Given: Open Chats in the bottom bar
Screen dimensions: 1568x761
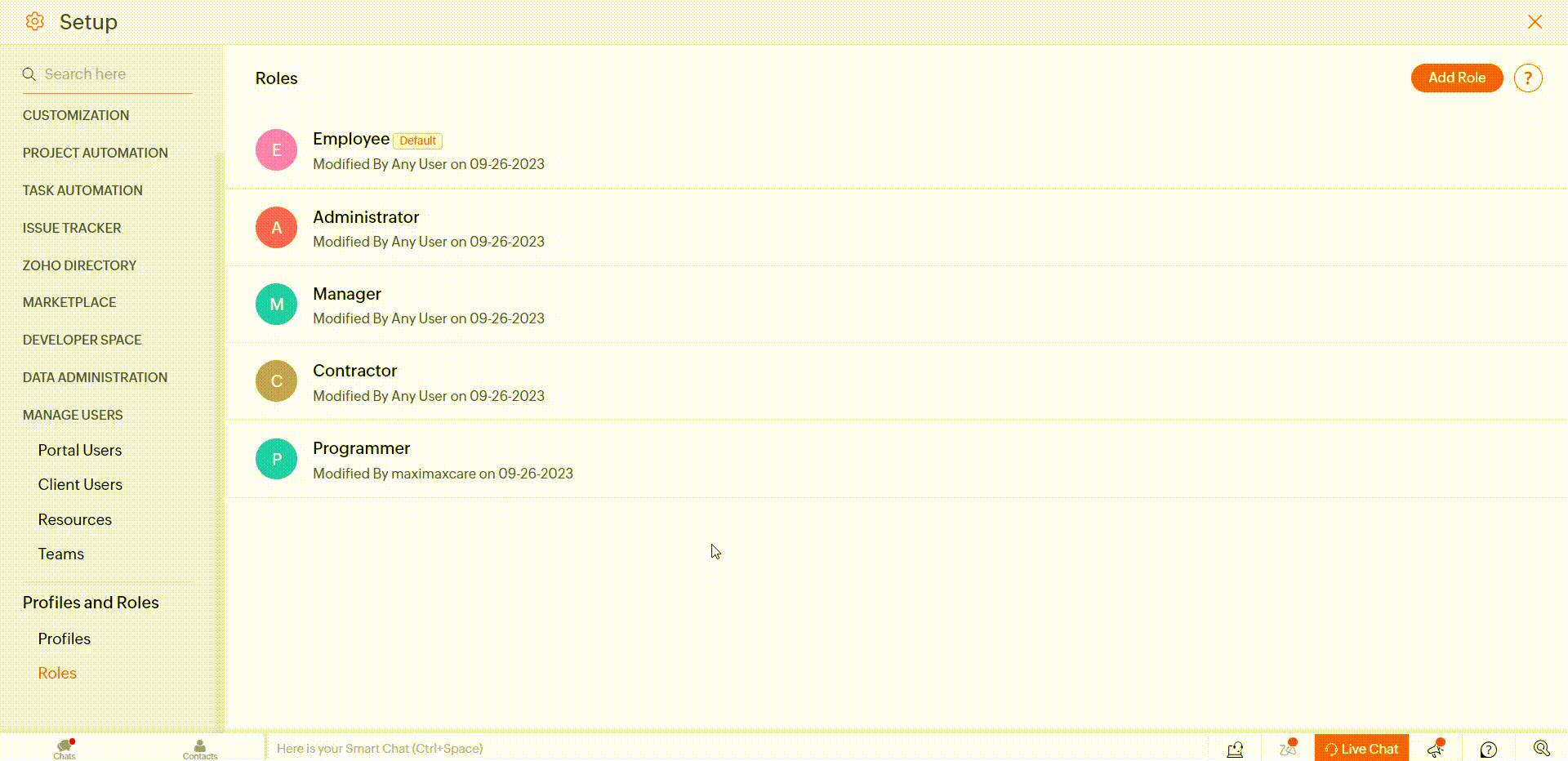Looking at the screenshot, I should [x=65, y=748].
